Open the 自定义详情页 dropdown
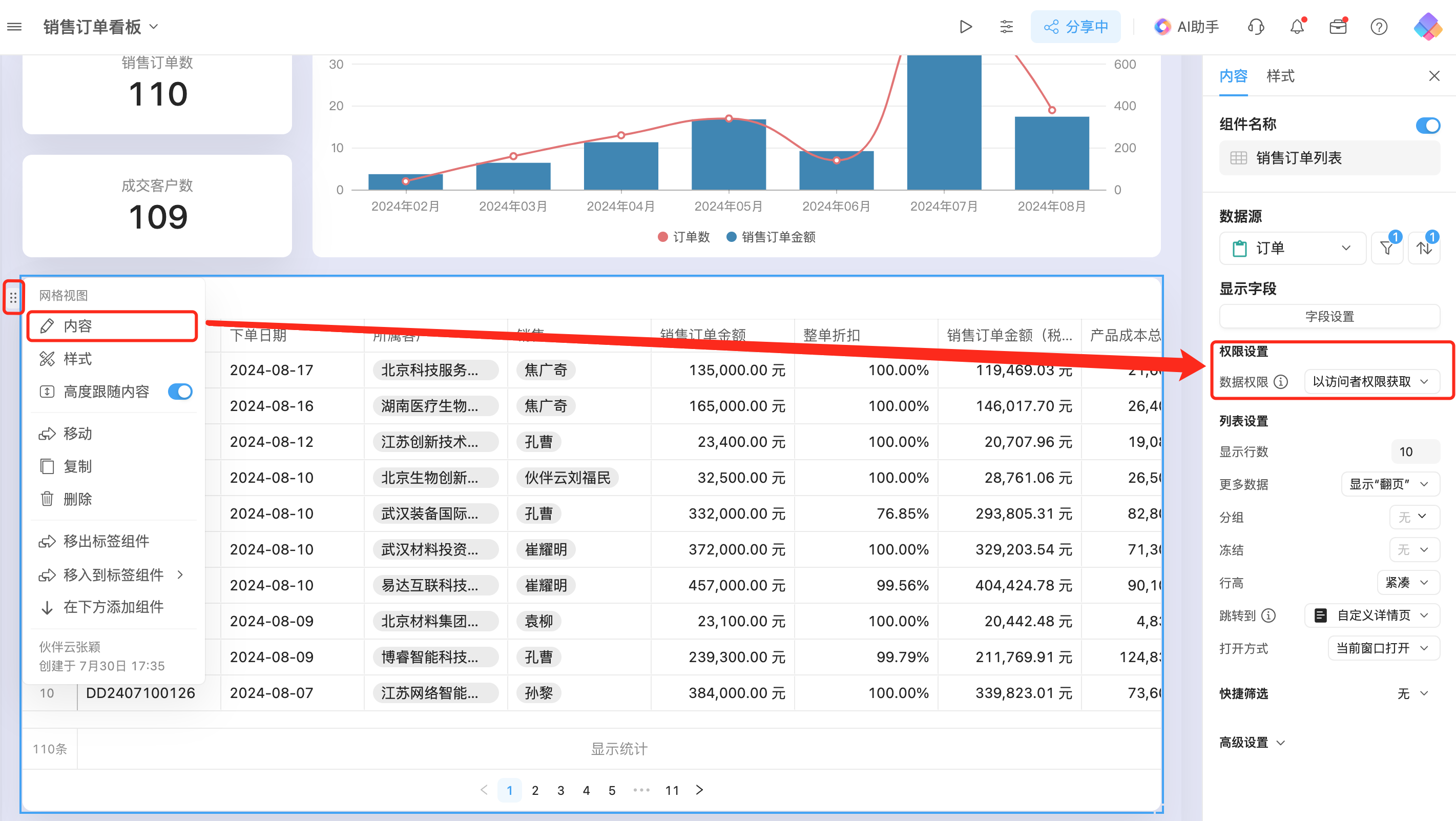This screenshot has height=821, width=1456. click(1371, 615)
